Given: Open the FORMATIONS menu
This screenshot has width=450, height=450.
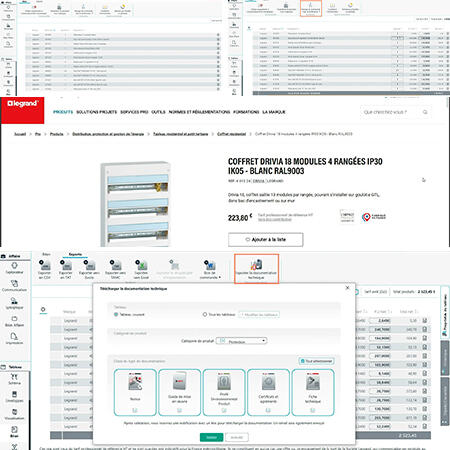Looking at the screenshot, I should coord(246,112).
